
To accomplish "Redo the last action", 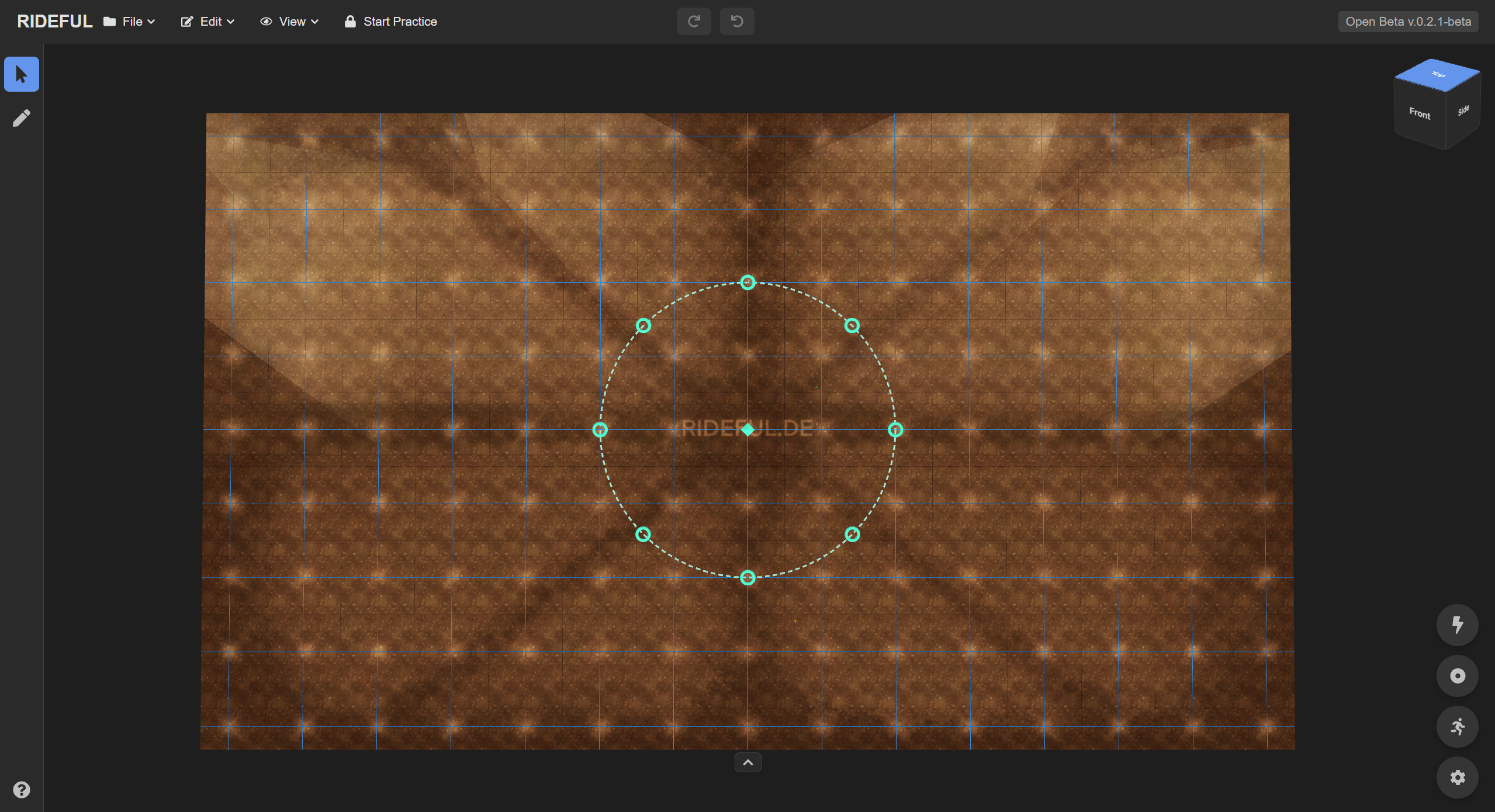I will (693, 21).
